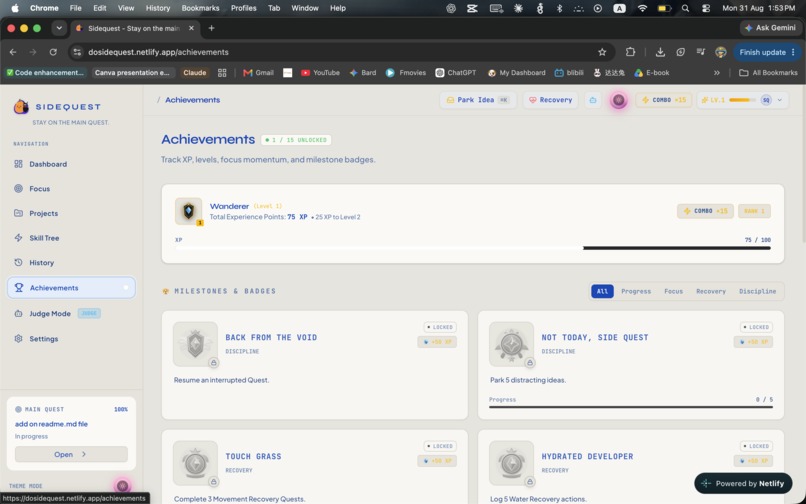Open the Chrome three-dot menu
806x504 pixels.
click(794, 52)
